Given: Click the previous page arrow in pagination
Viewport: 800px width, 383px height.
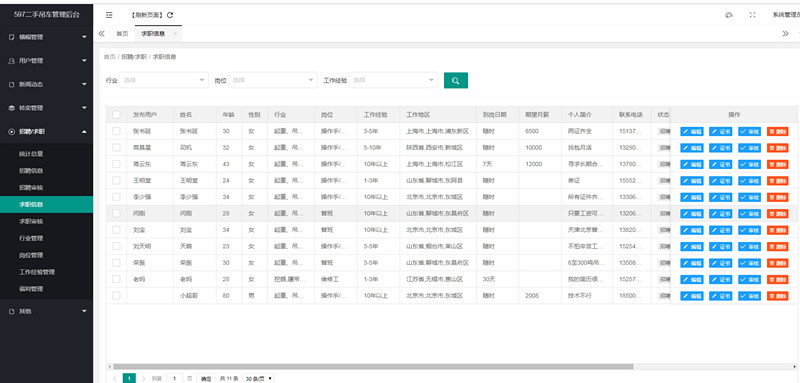Looking at the screenshot, I should tap(115, 378).
